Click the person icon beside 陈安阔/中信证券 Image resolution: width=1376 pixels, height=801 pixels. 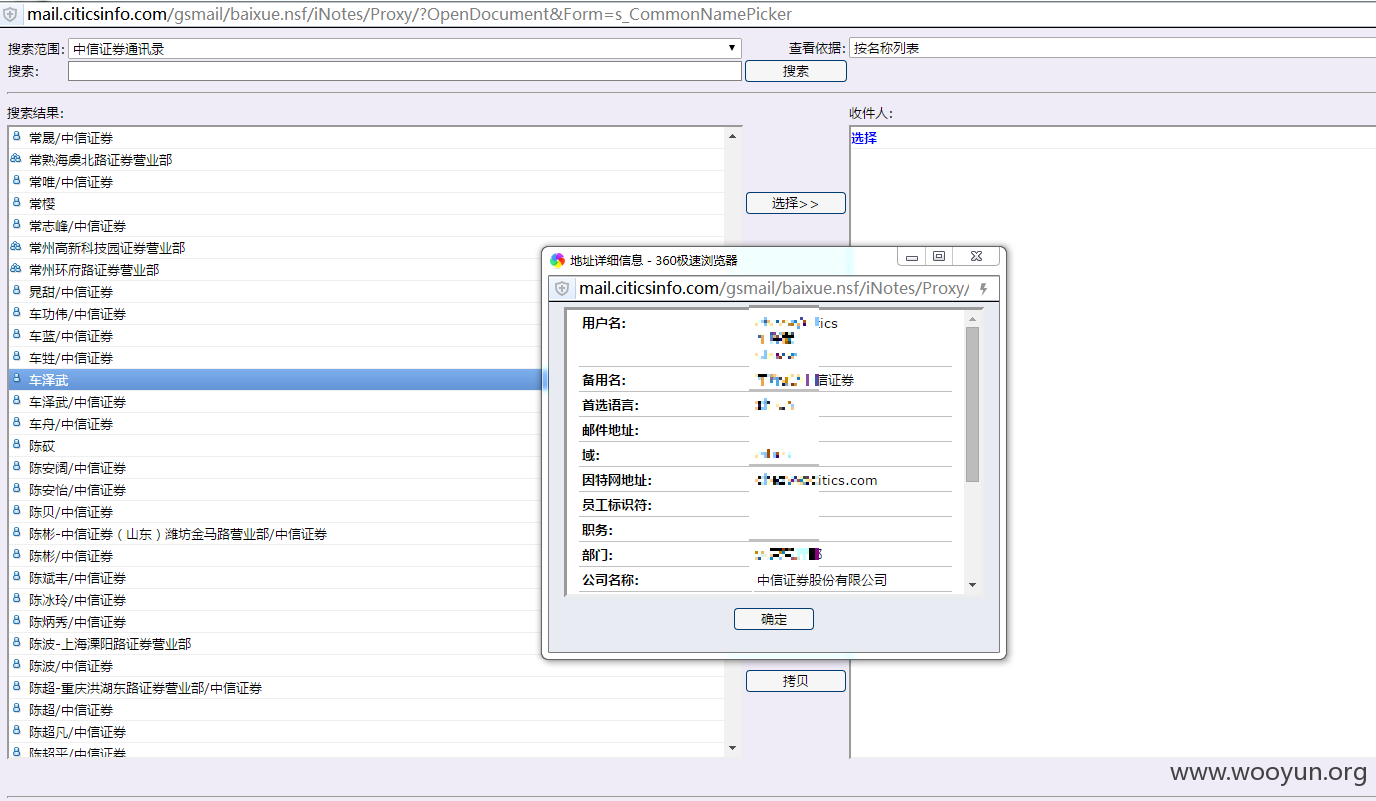(x=16, y=467)
